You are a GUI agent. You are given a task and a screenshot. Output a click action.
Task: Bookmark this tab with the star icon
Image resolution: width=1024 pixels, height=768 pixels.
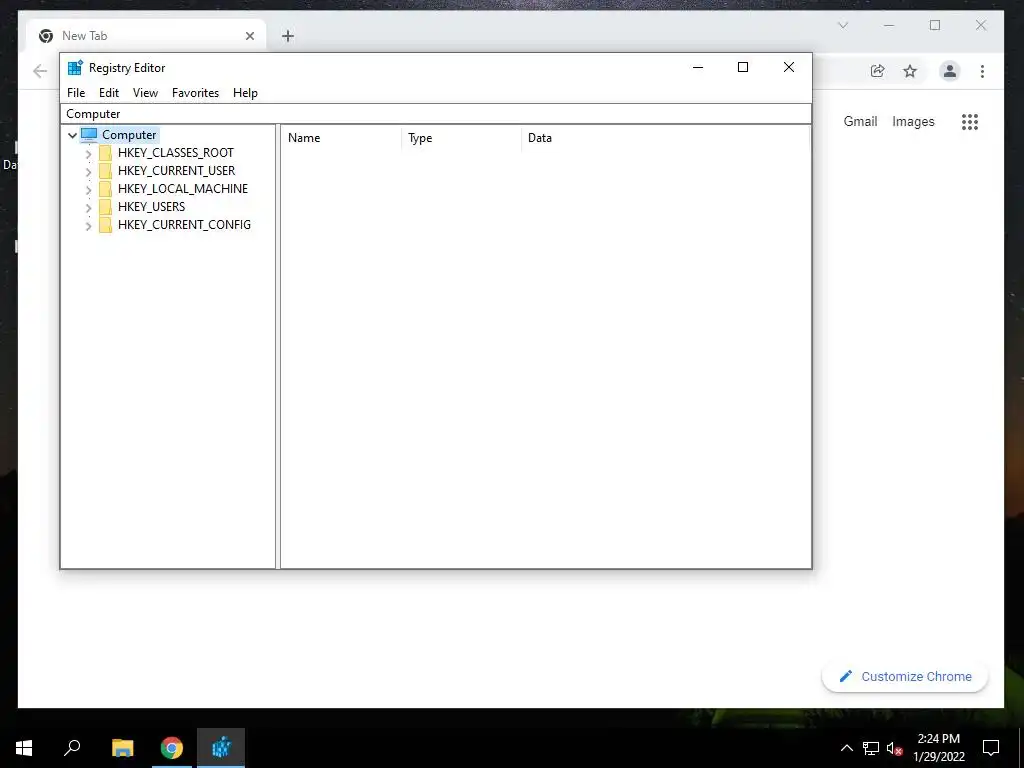(910, 71)
